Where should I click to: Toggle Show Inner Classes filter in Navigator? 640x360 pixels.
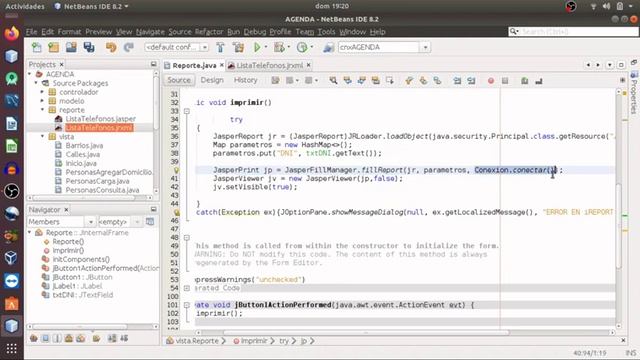[x=81, y=338]
